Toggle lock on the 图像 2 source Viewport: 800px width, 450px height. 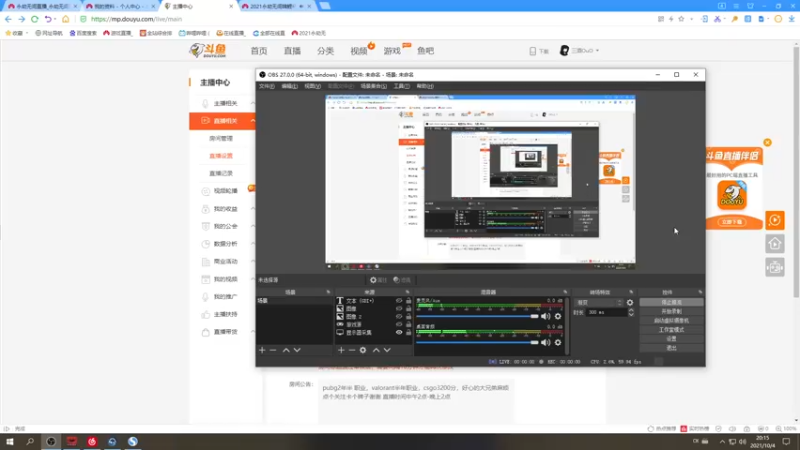click(408, 316)
